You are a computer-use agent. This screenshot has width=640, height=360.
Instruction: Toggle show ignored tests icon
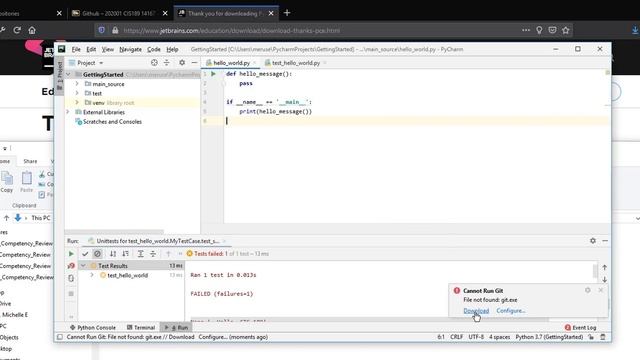point(97,254)
